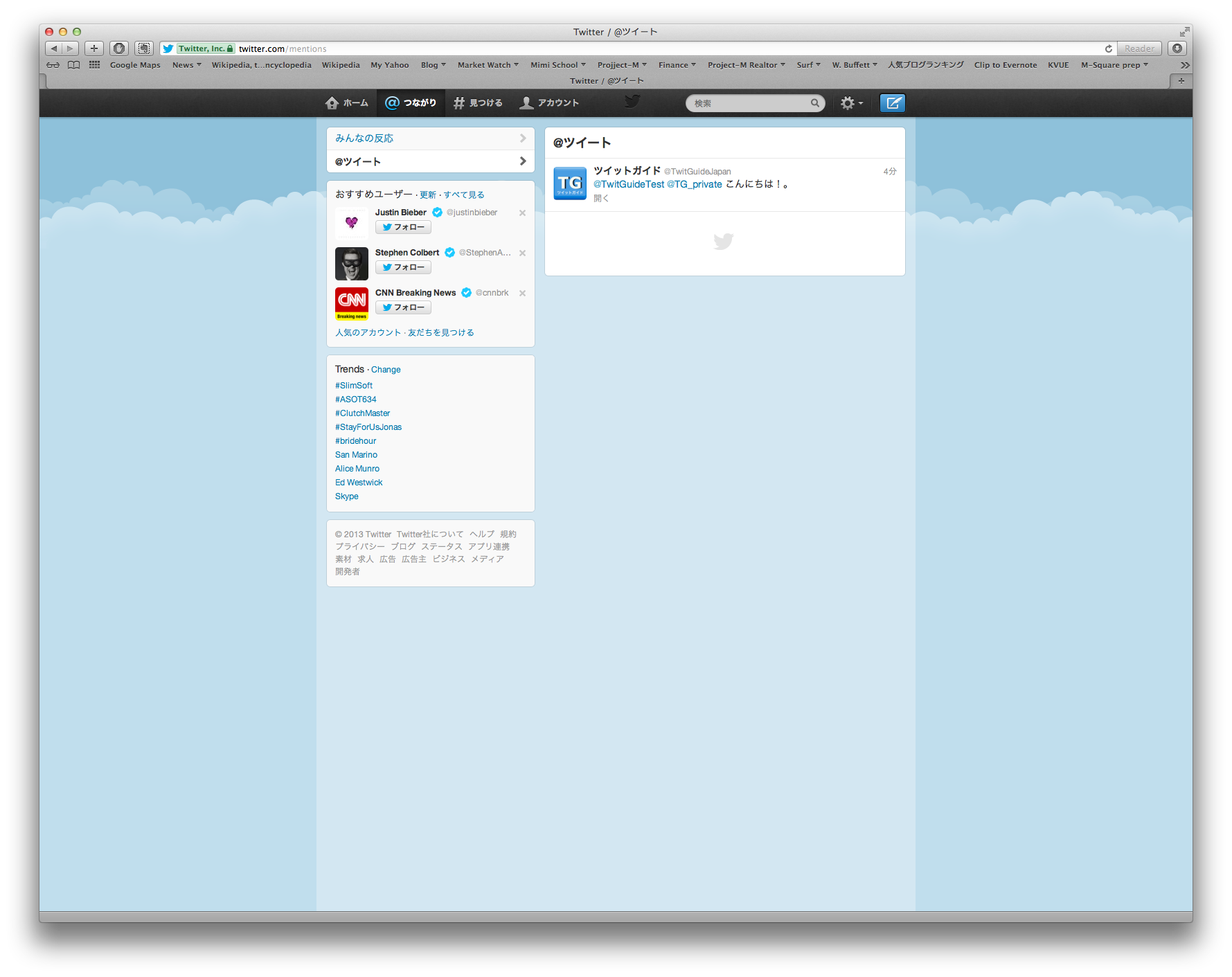Dismiss Justin Bieber suggestion
Viewport: 1232px width, 977px height.
522,213
